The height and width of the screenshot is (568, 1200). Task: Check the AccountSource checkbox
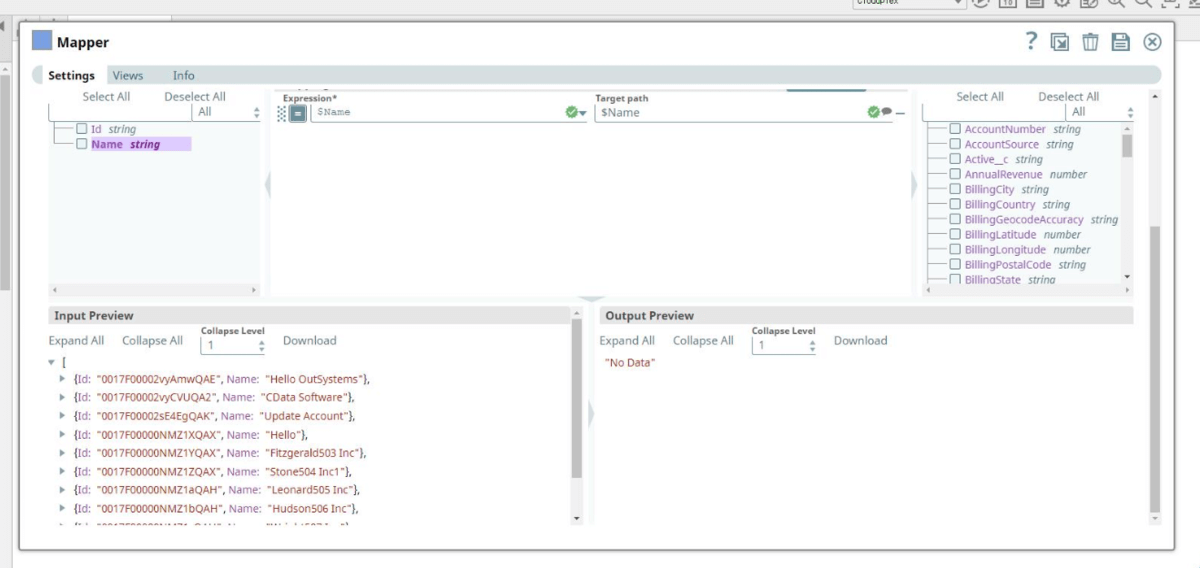955,144
